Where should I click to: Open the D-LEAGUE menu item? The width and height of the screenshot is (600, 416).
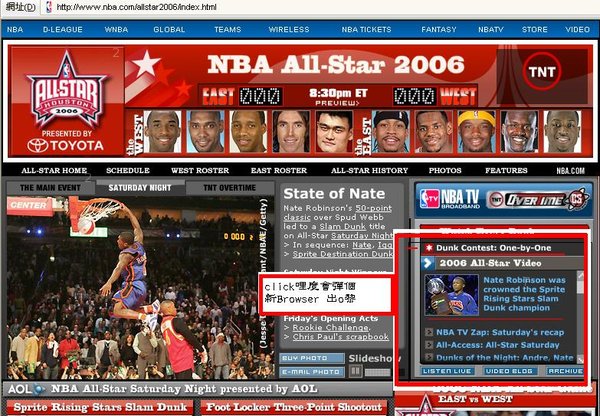point(62,29)
